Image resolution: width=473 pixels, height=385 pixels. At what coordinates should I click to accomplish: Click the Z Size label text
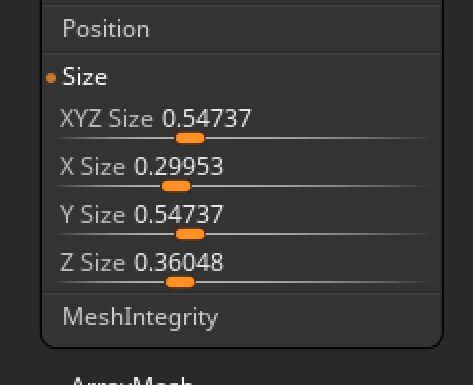(x=93, y=262)
